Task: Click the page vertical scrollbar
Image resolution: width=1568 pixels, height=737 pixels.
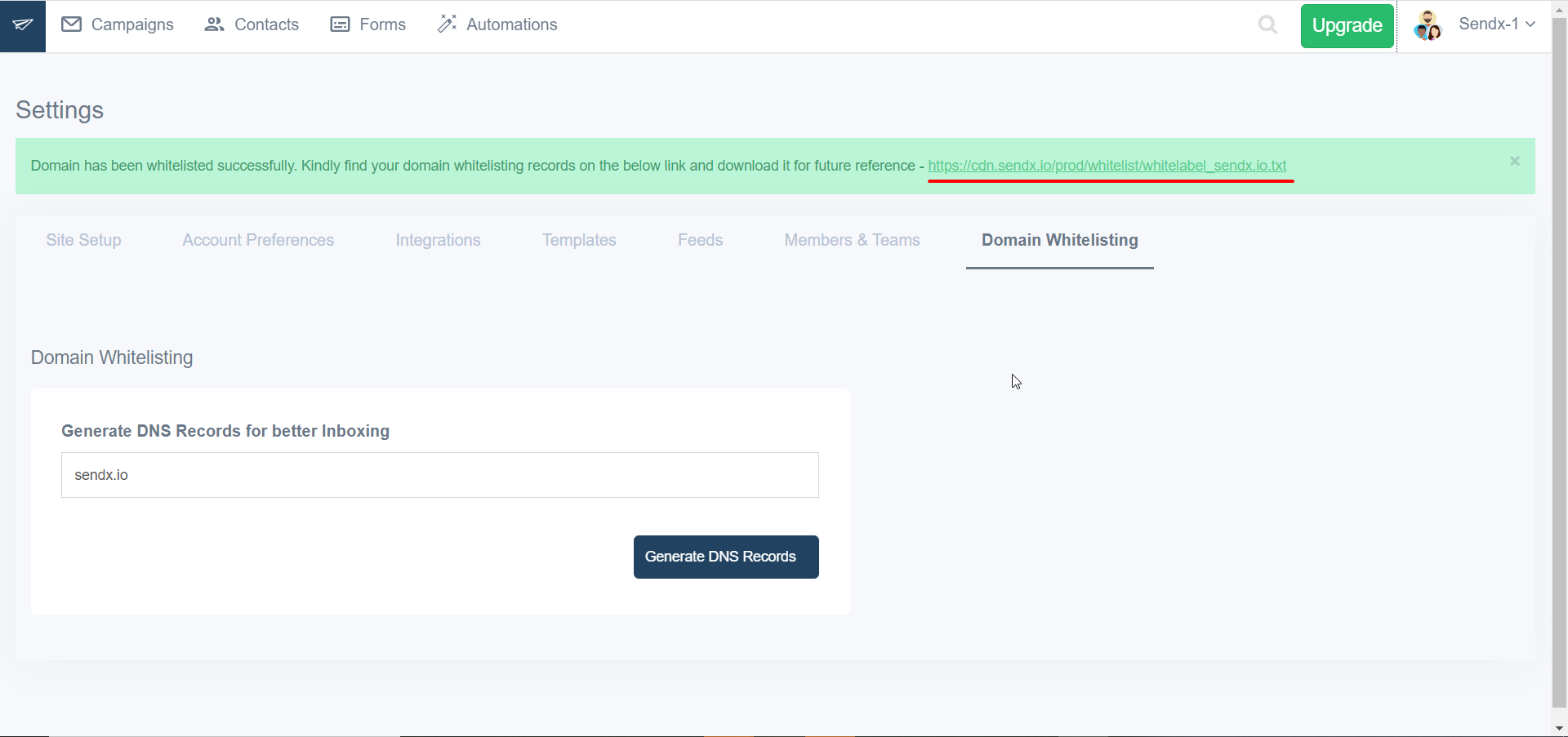Action: [x=1559, y=363]
